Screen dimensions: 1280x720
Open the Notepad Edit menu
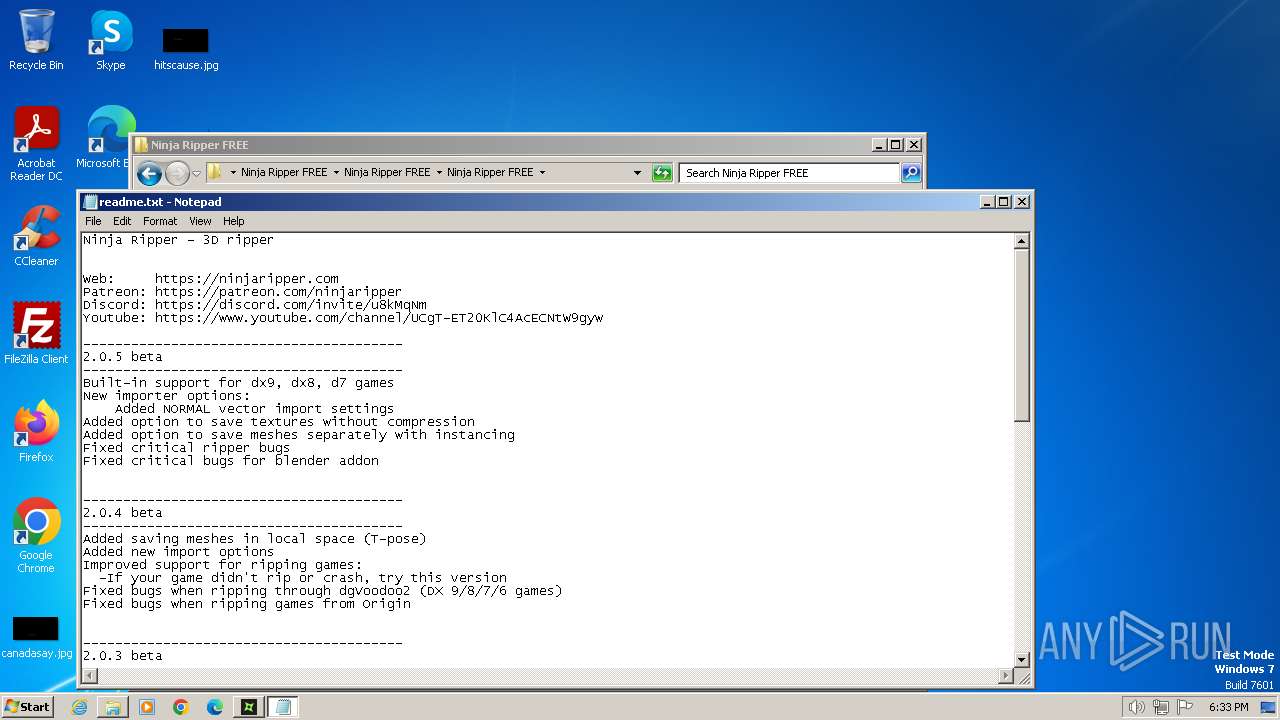tap(122, 221)
